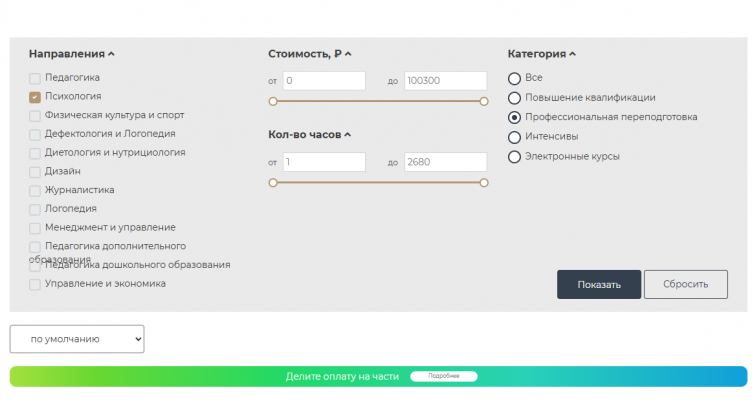Uncheck the Психология checkbox
Screen dimensions: 752x401
click(x=35, y=97)
